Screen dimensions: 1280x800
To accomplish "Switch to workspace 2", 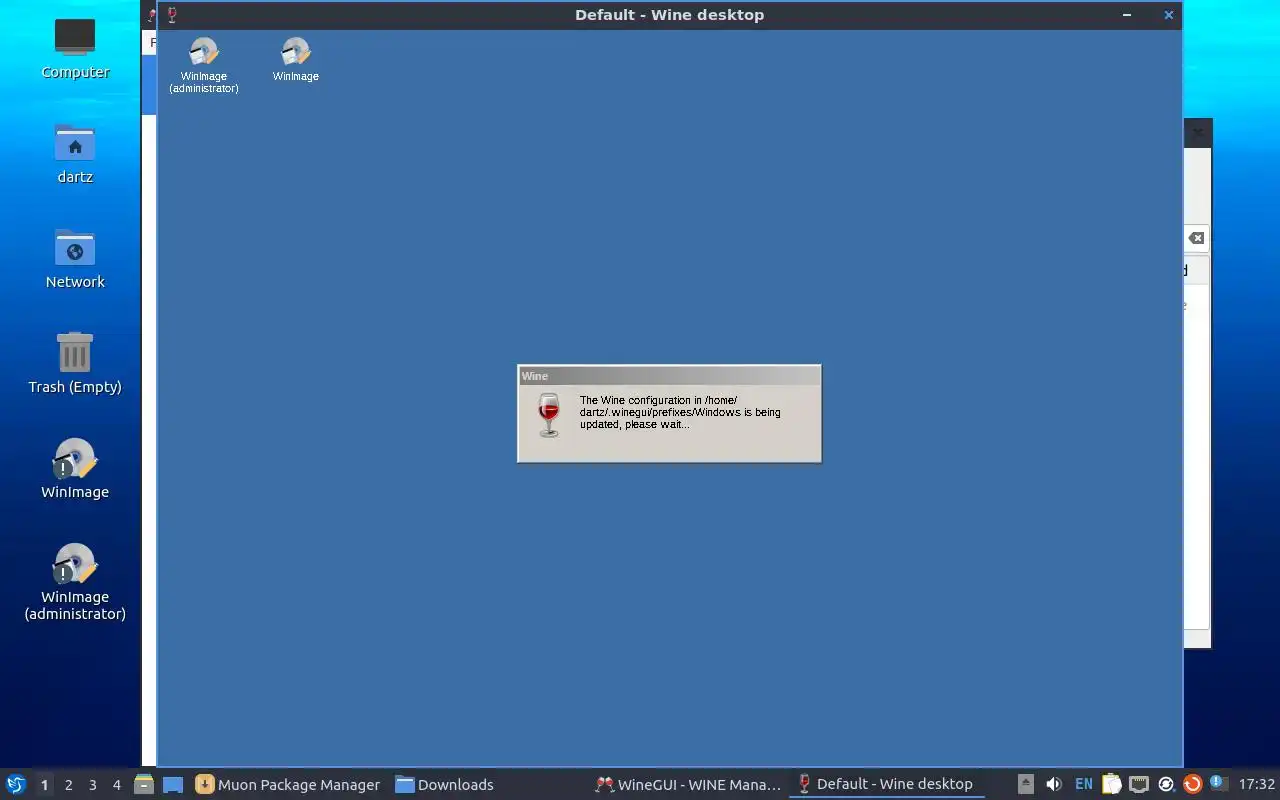I will pos(69,785).
